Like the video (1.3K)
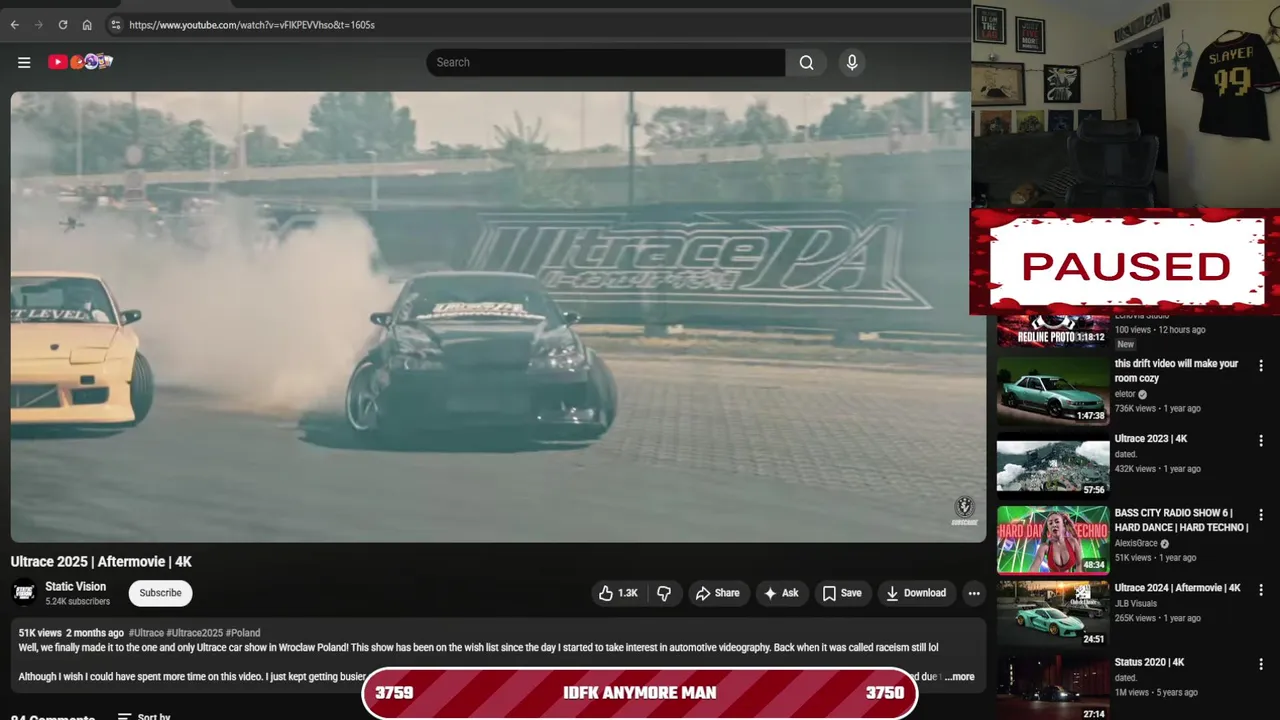 click(x=618, y=593)
